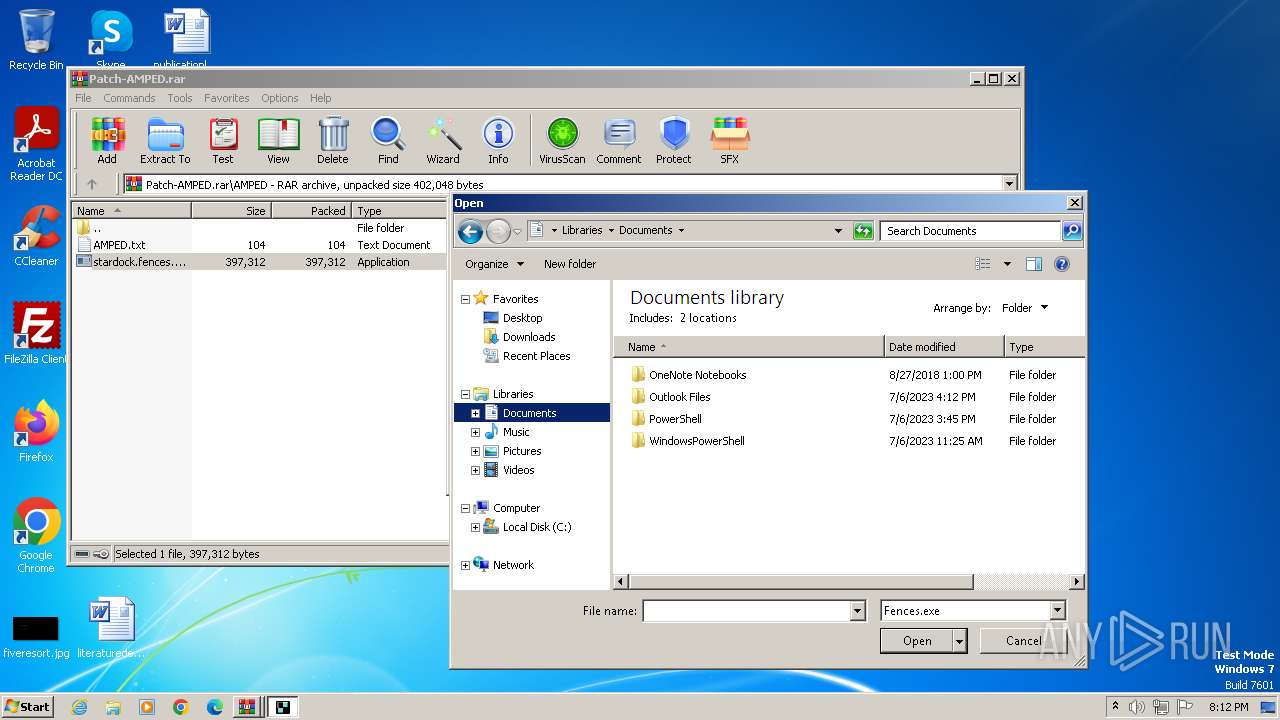Screen dimensions: 1280x720
Task: Go up one folder level in WinRAR
Action: click(92, 184)
